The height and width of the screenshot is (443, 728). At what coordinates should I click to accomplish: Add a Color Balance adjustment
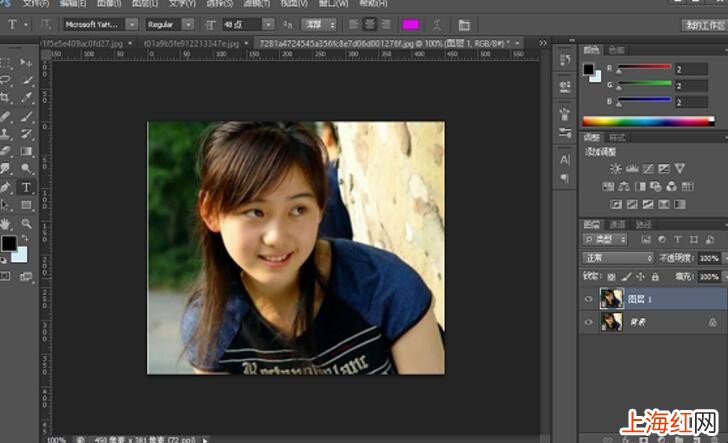(624, 187)
